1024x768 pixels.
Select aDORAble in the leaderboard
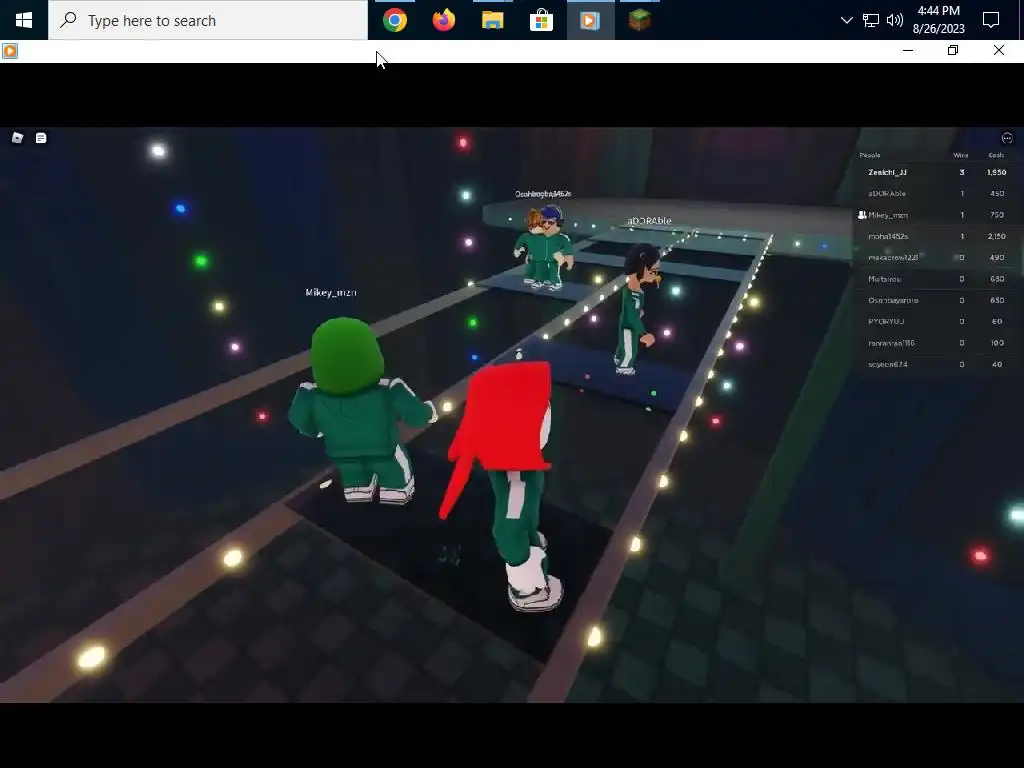[887, 193]
